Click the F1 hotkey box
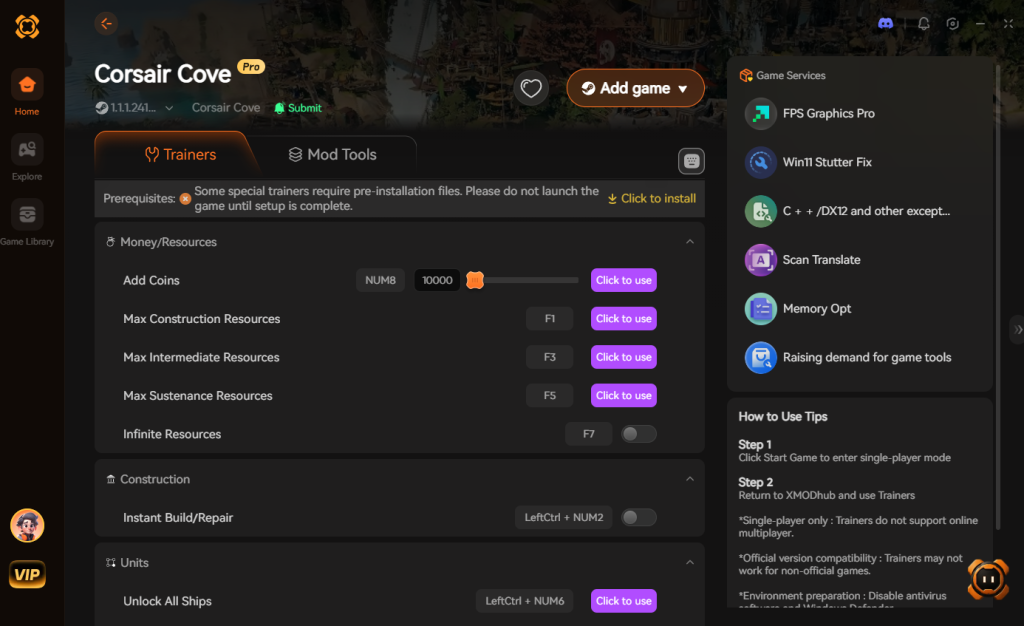Image resolution: width=1024 pixels, height=626 pixels. tap(550, 319)
